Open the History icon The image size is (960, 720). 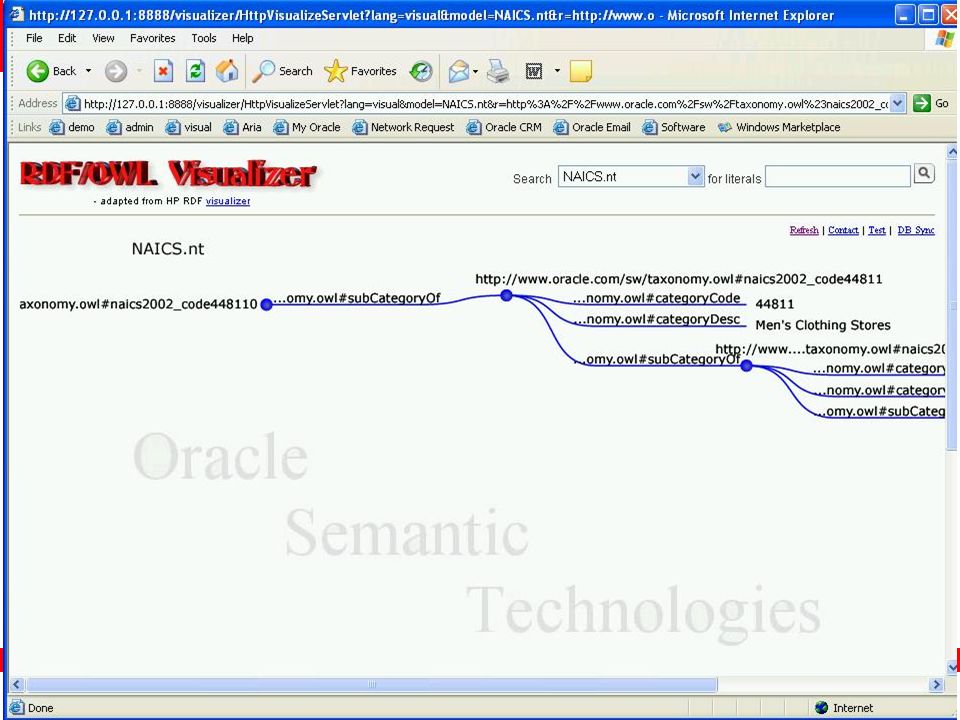tap(421, 71)
